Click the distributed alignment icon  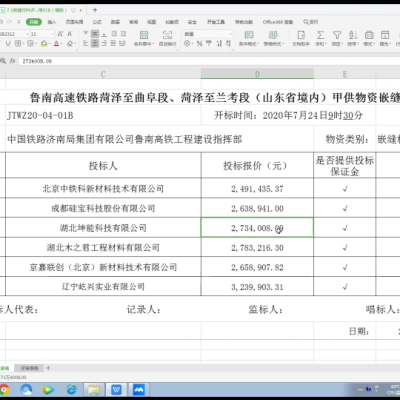[x=122, y=43]
